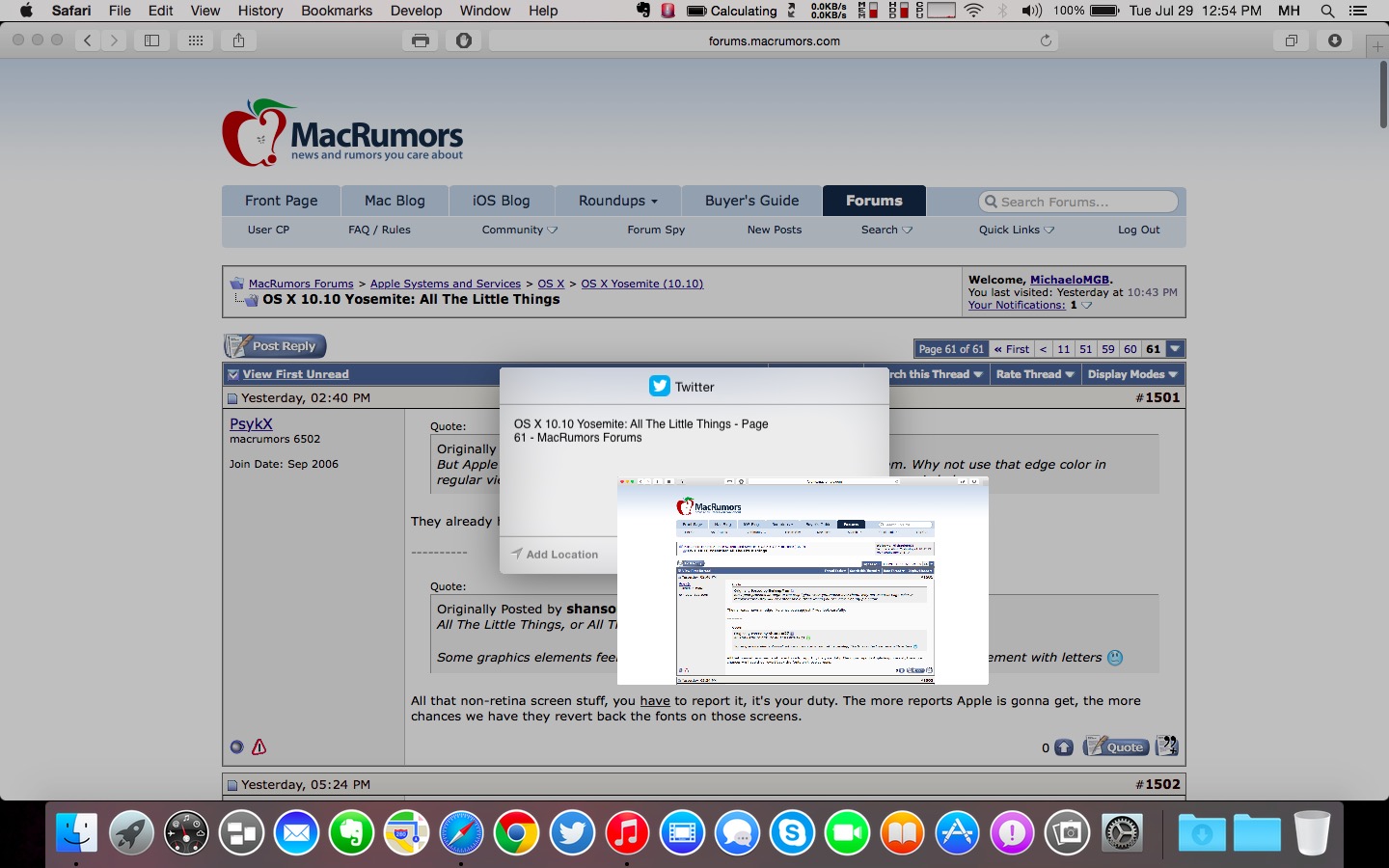Open the Display Modes dropdown
This screenshot has width=1389, height=868.
pyautogui.click(x=1132, y=374)
